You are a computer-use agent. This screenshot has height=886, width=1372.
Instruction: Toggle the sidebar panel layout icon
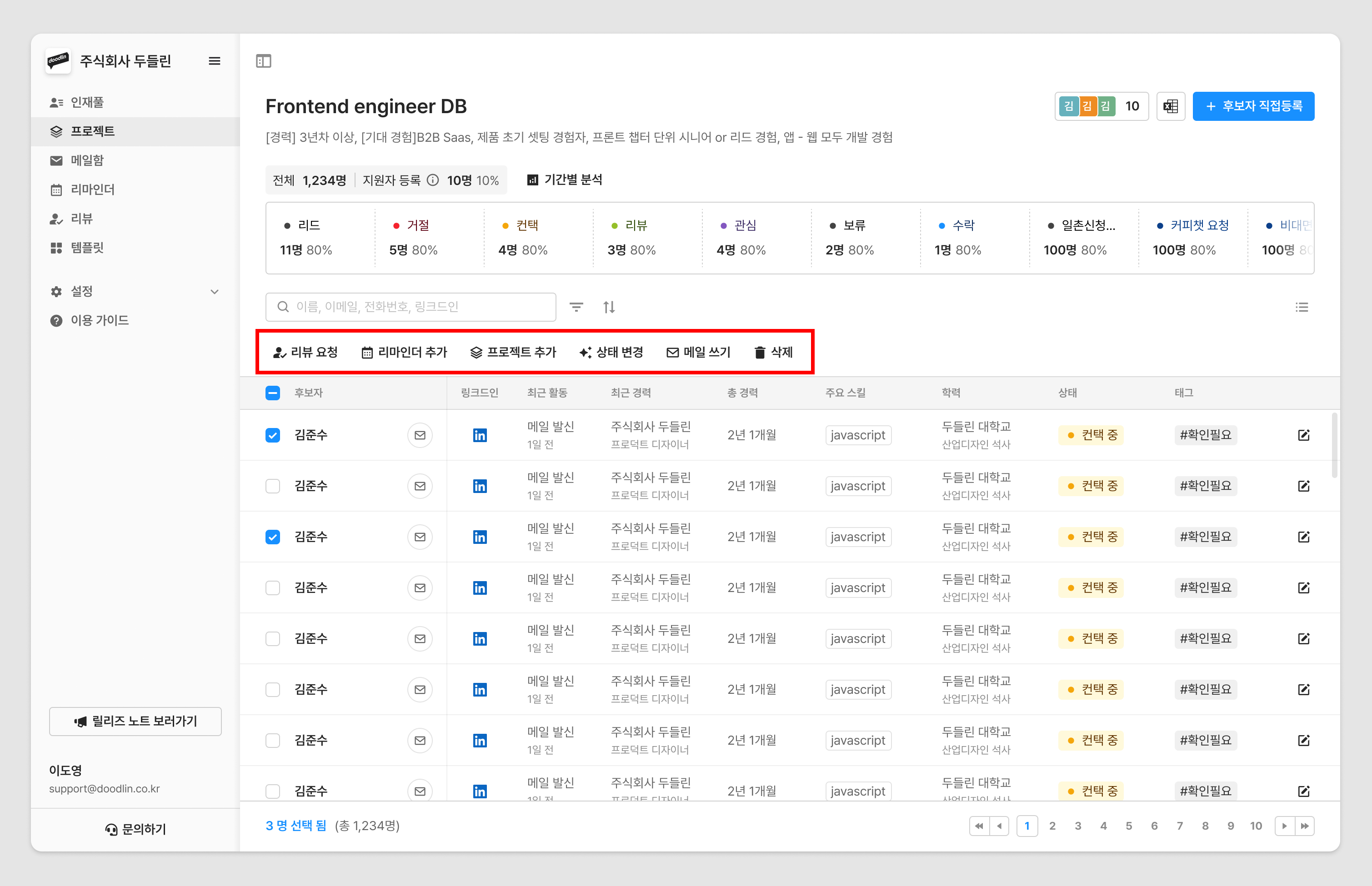coord(264,61)
